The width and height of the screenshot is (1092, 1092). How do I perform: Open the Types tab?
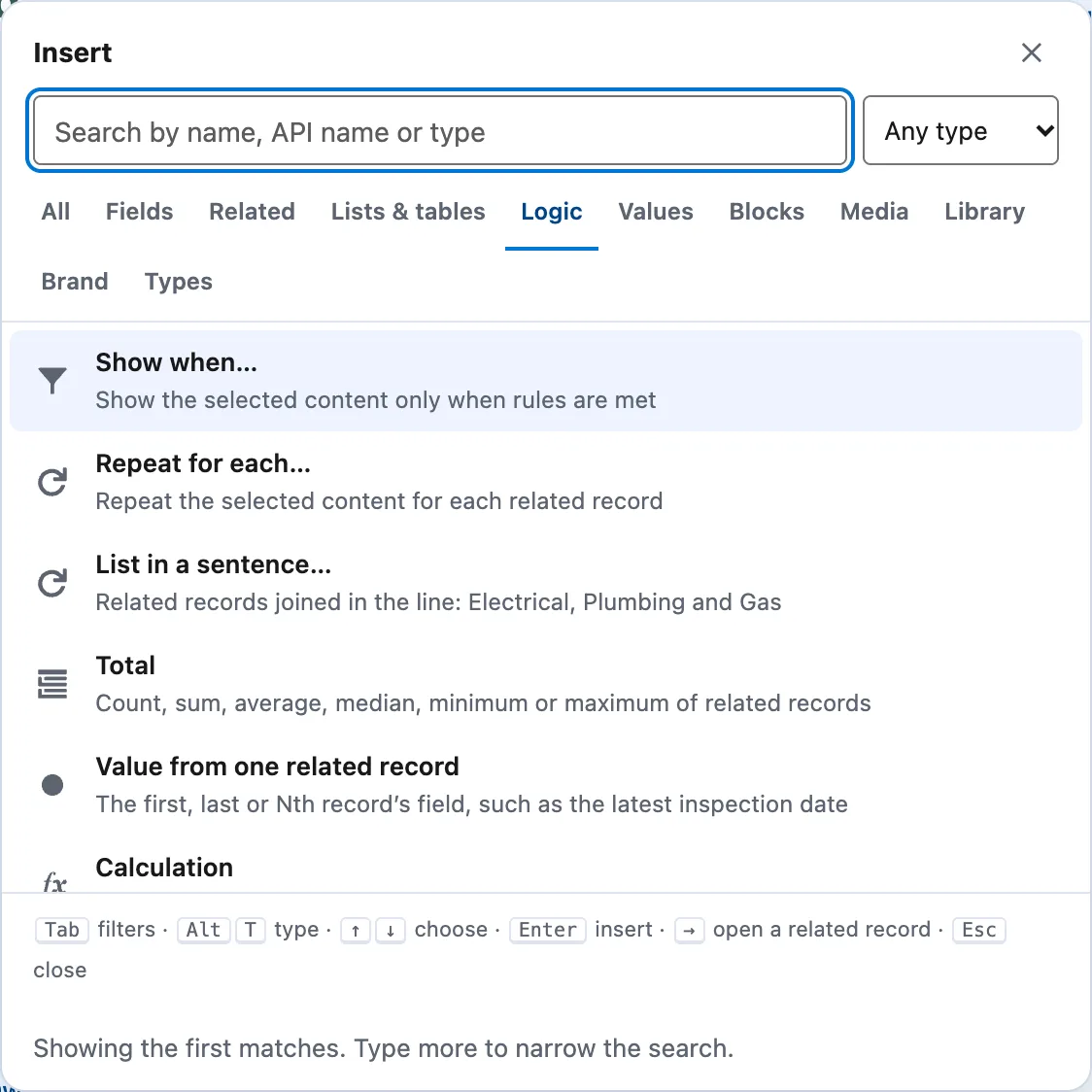(x=179, y=282)
